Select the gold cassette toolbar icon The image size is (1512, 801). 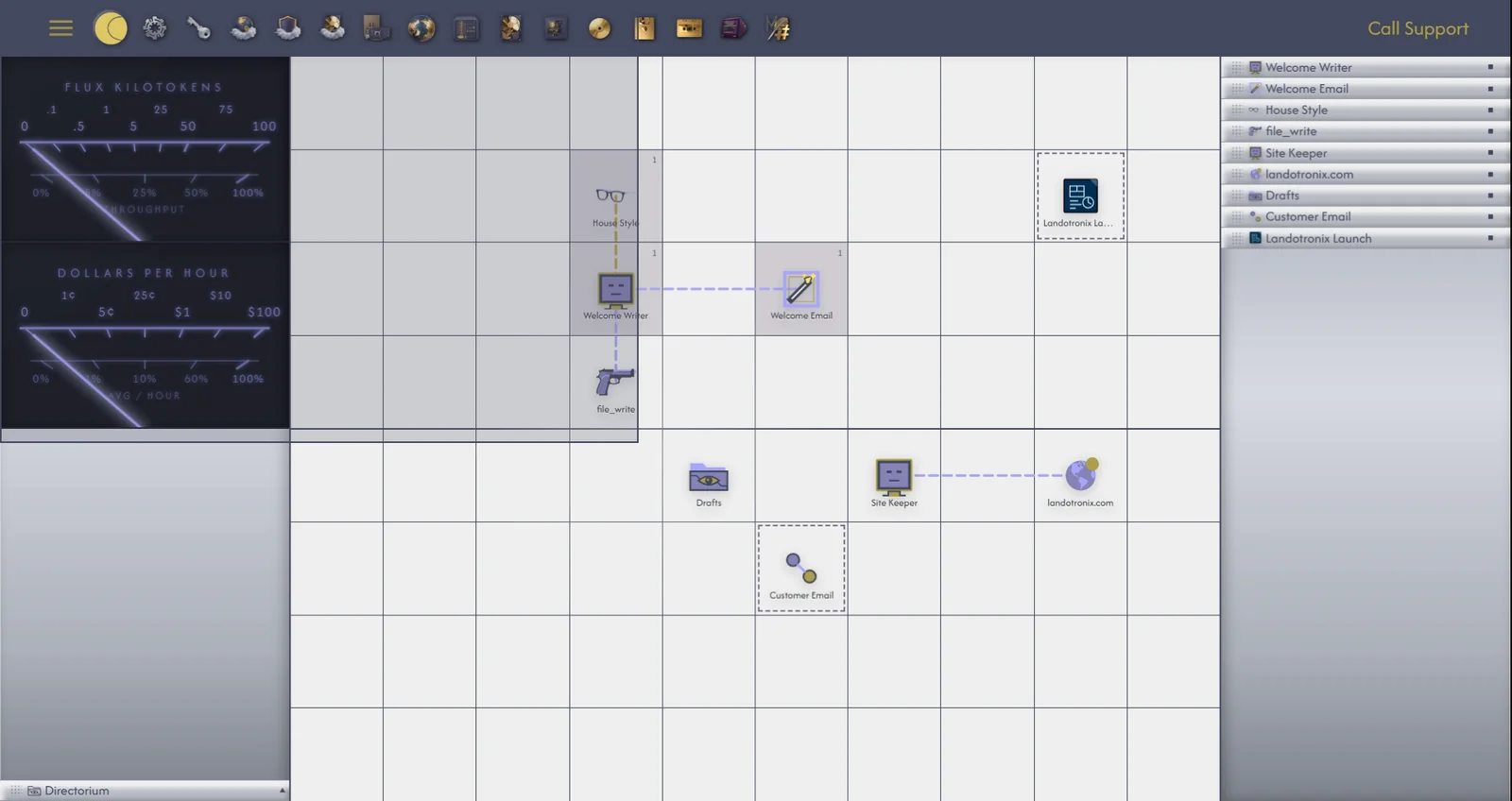coord(689,28)
